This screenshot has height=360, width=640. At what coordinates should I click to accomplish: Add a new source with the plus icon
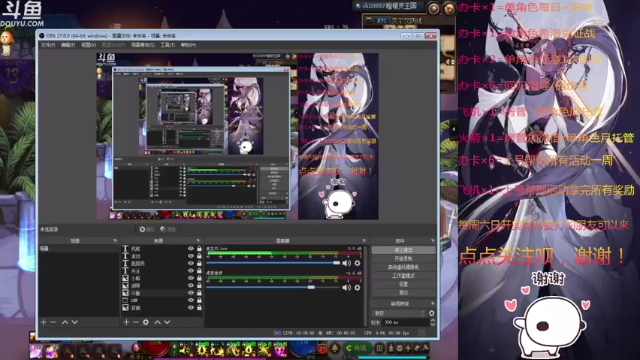[x=126, y=322]
